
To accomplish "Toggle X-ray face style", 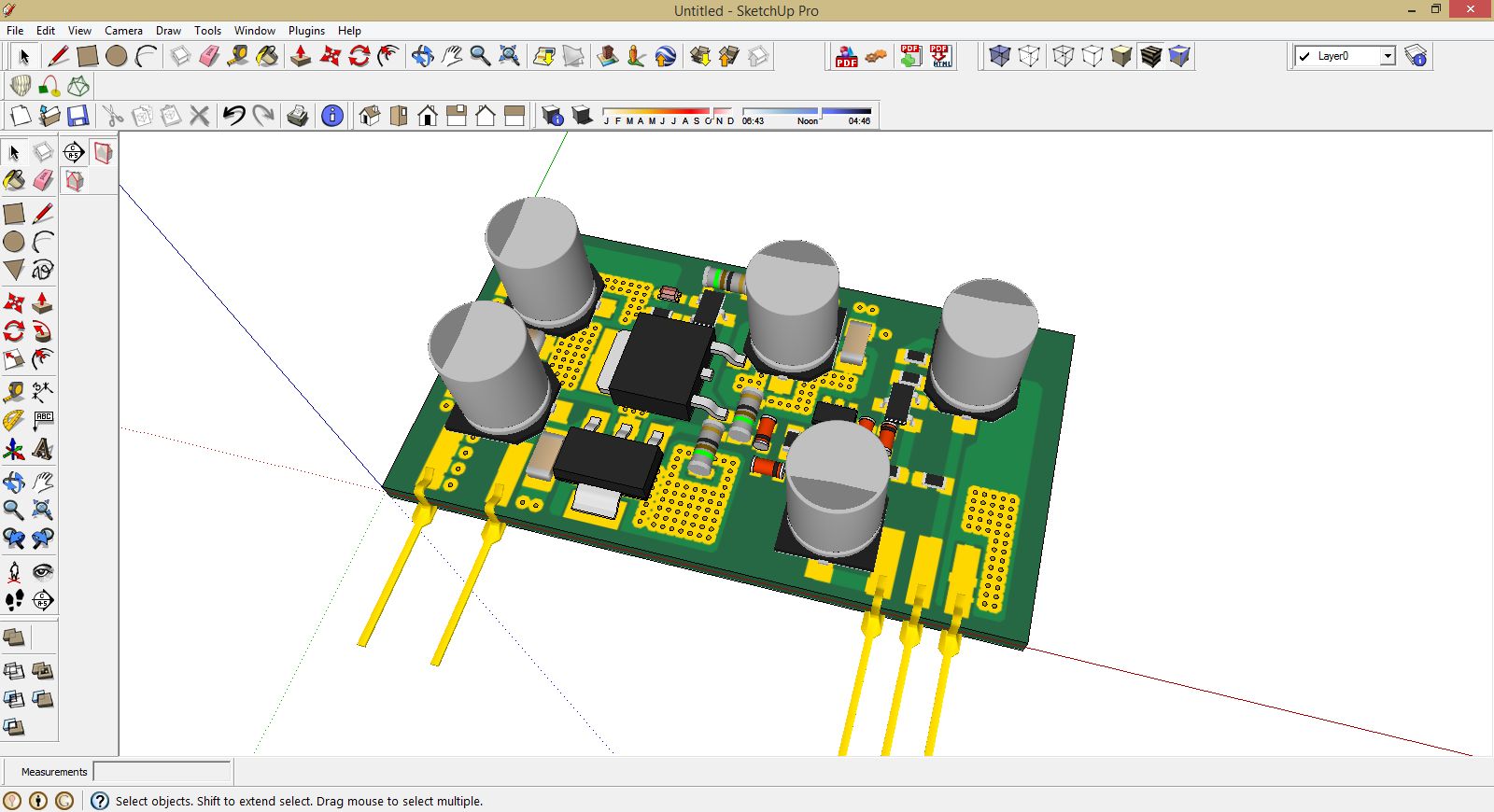I will tap(1000, 56).
